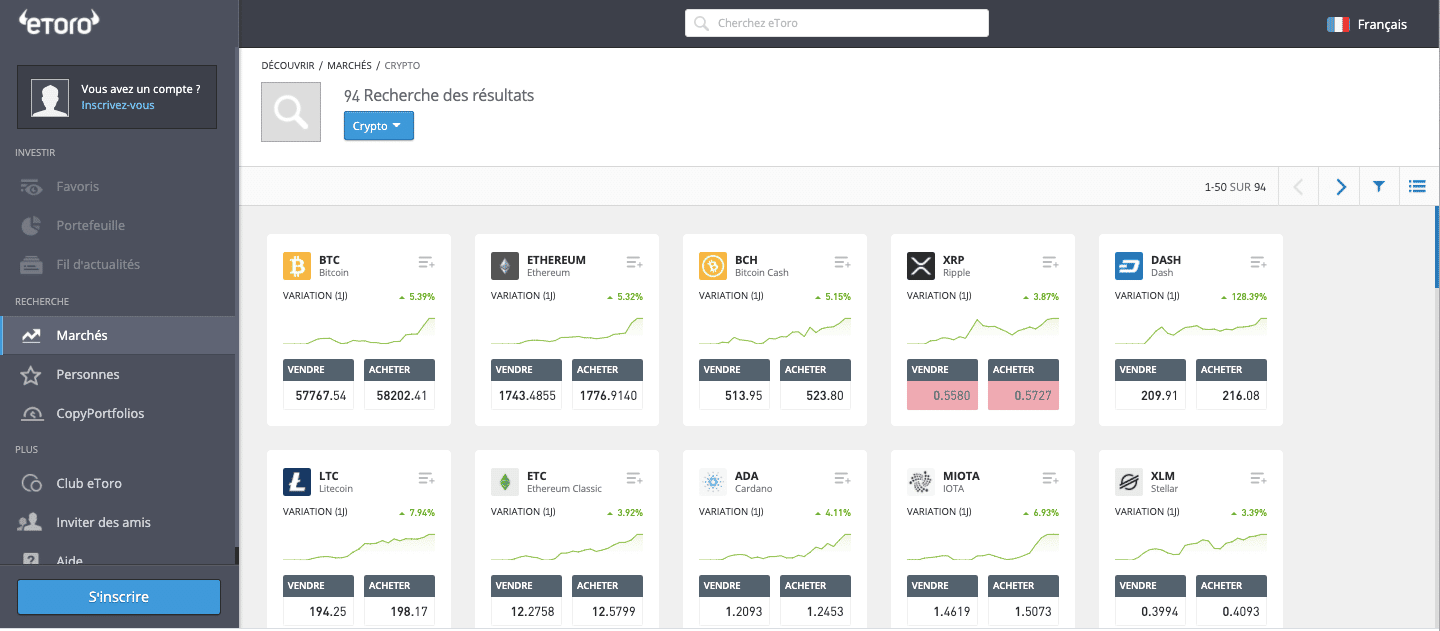This screenshot has width=1440, height=631.
Task: Add XRP to watchlist icon
Action: (1050, 262)
